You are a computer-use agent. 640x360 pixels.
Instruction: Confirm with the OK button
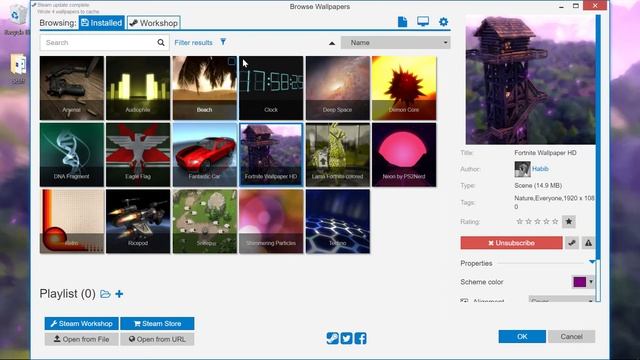pyautogui.click(x=522, y=336)
